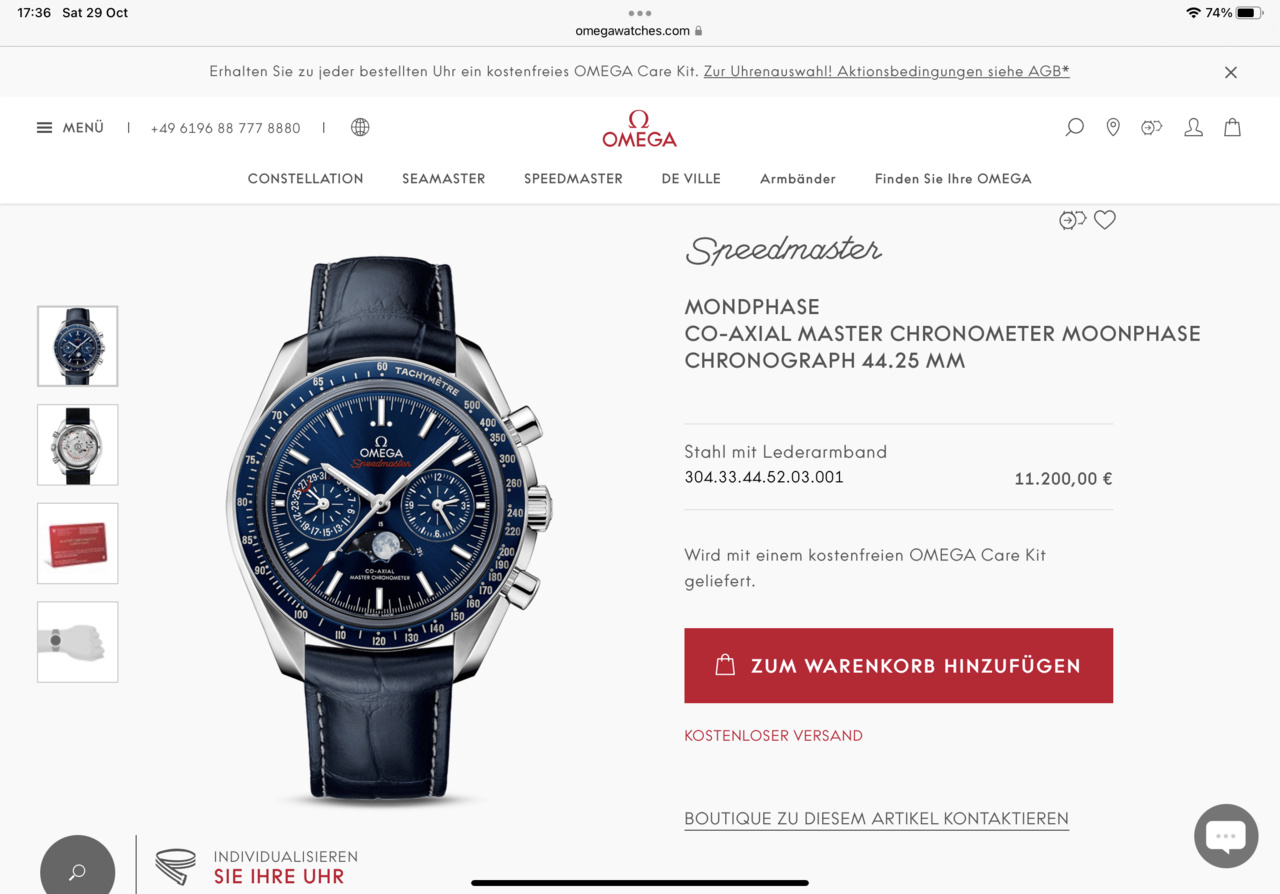Select the wrist size thumbnail
Image resolution: width=1280 pixels, height=894 pixels.
(78, 642)
